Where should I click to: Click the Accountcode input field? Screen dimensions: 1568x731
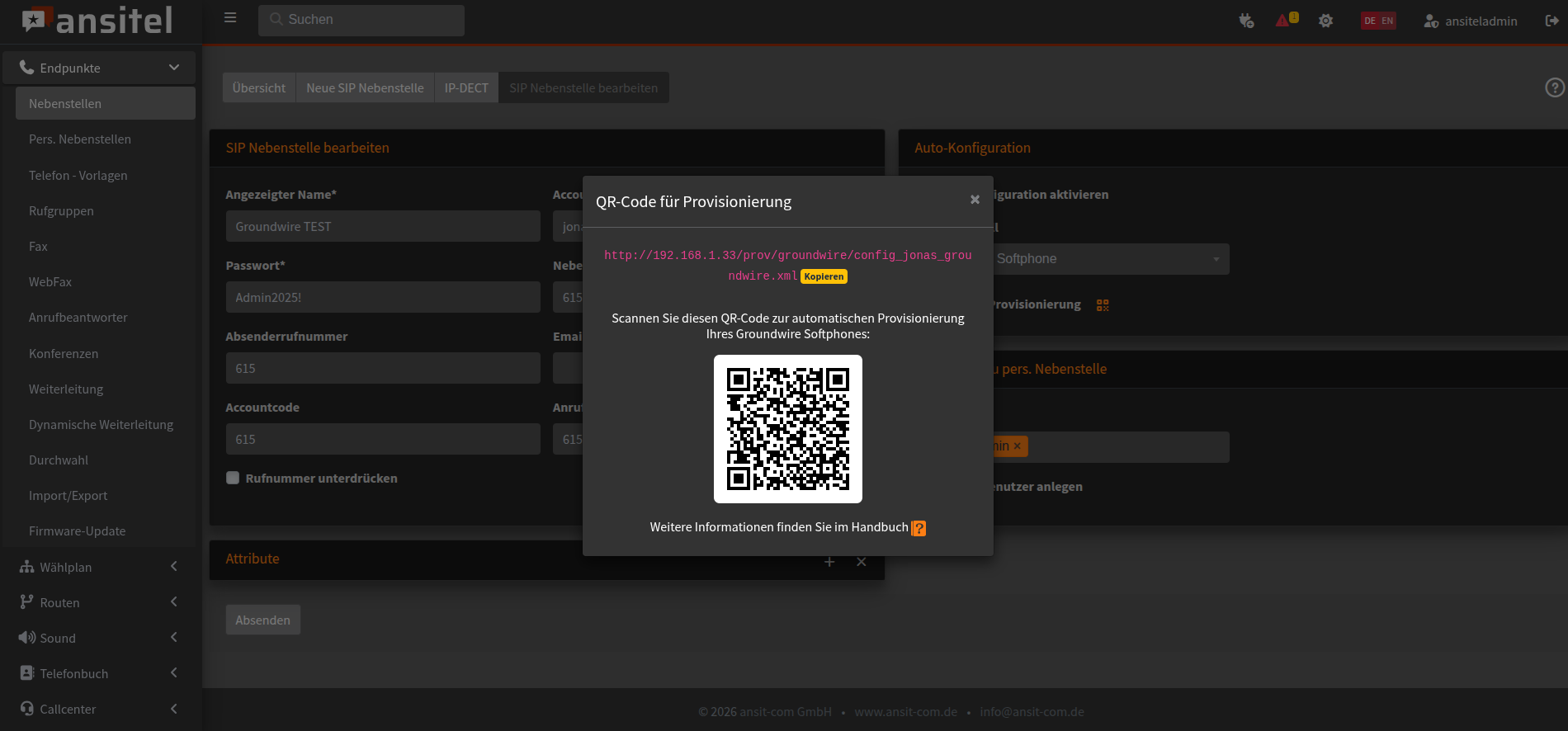pyautogui.click(x=383, y=439)
